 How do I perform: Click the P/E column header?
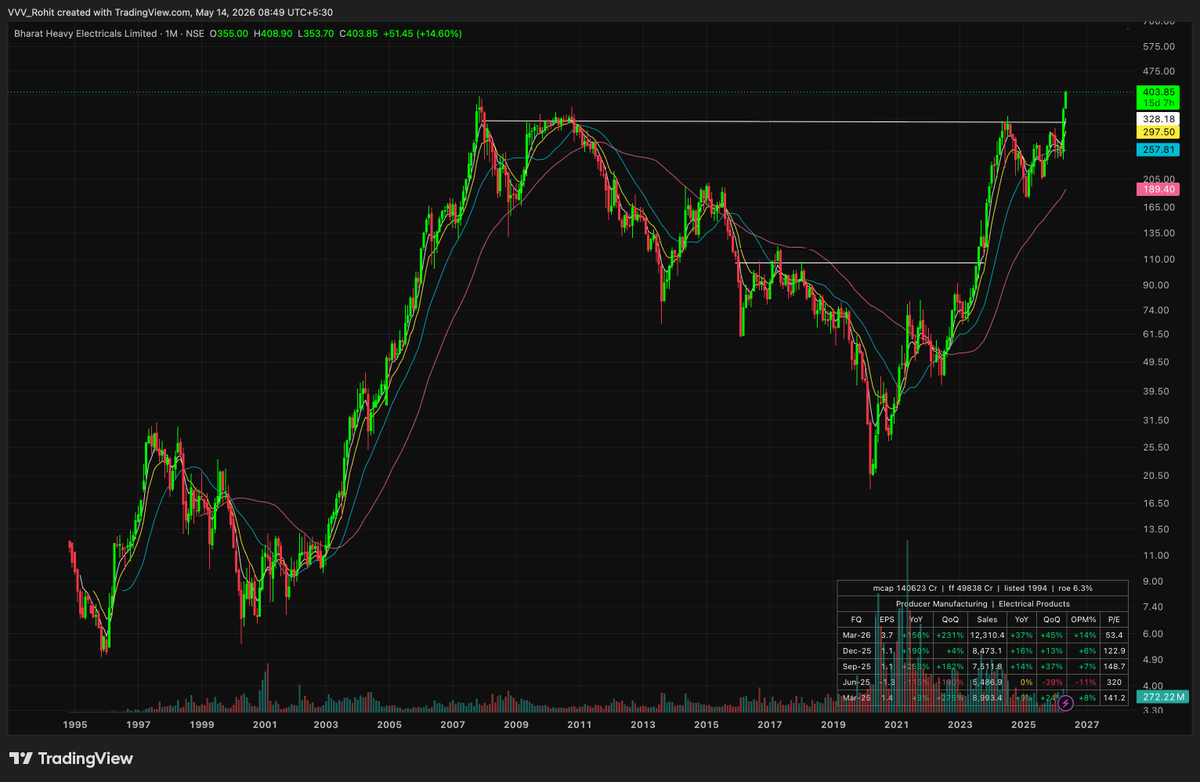pyautogui.click(x=1114, y=620)
